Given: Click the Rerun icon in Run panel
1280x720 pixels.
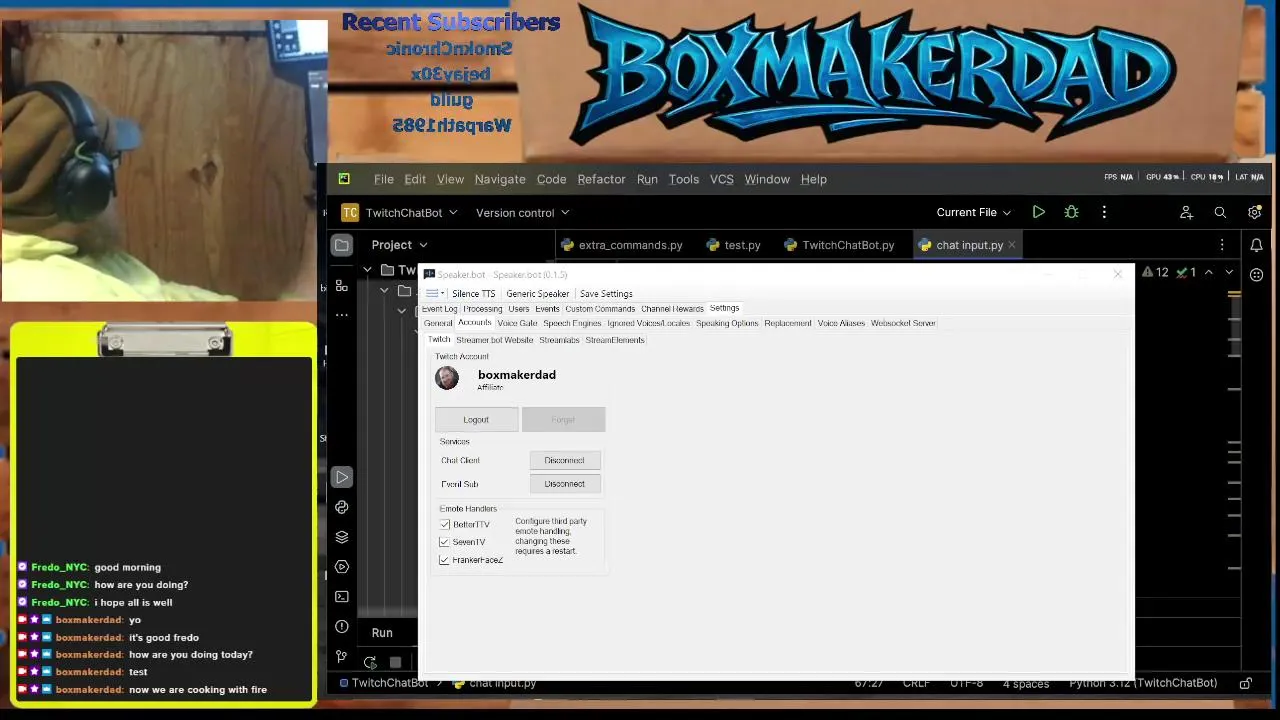Looking at the screenshot, I should (x=370, y=662).
